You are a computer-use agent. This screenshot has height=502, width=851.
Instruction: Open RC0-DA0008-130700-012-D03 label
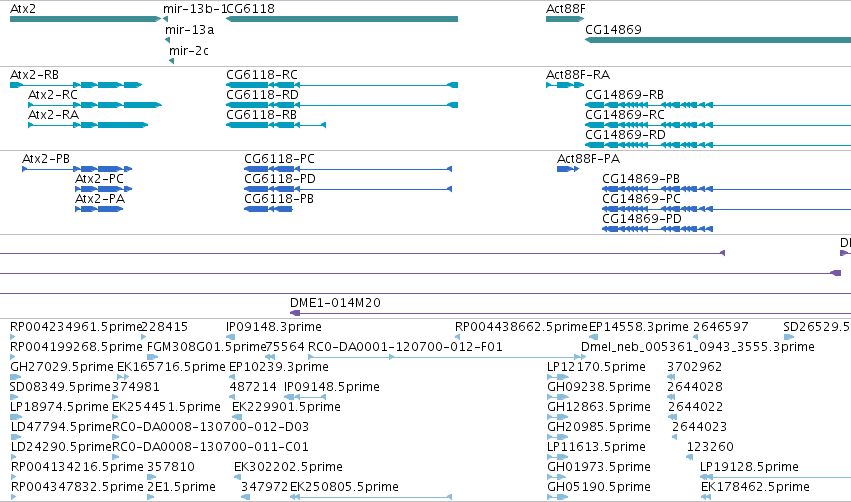210,427
